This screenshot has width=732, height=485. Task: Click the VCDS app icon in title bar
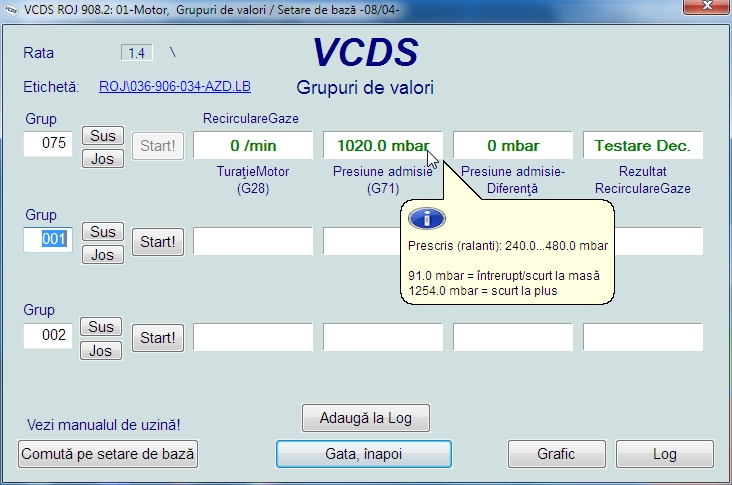10,9
